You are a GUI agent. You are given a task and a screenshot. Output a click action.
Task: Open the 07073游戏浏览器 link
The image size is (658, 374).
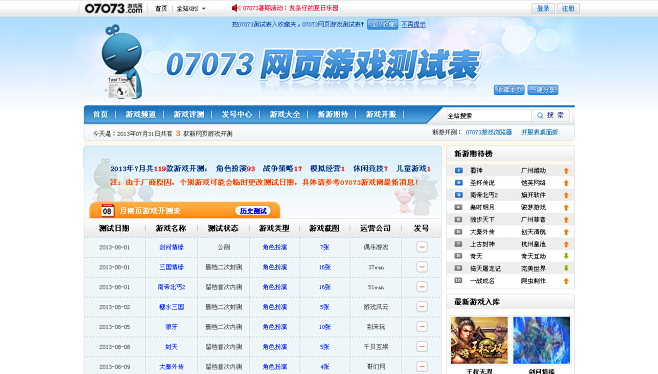coord(489,132)
